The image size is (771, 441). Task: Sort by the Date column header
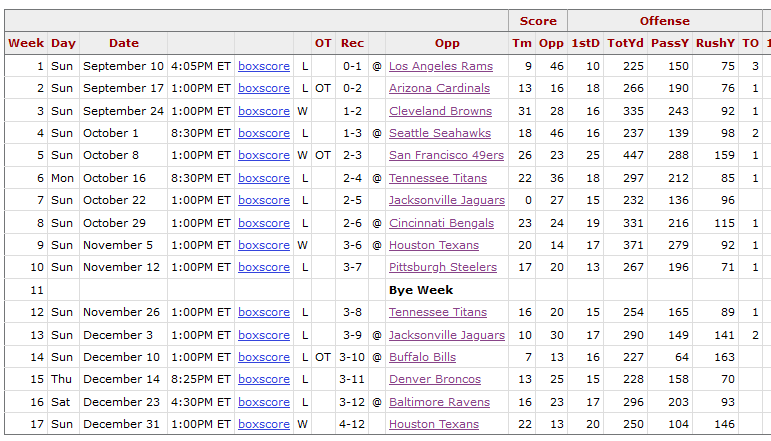[x=123, y=43]
